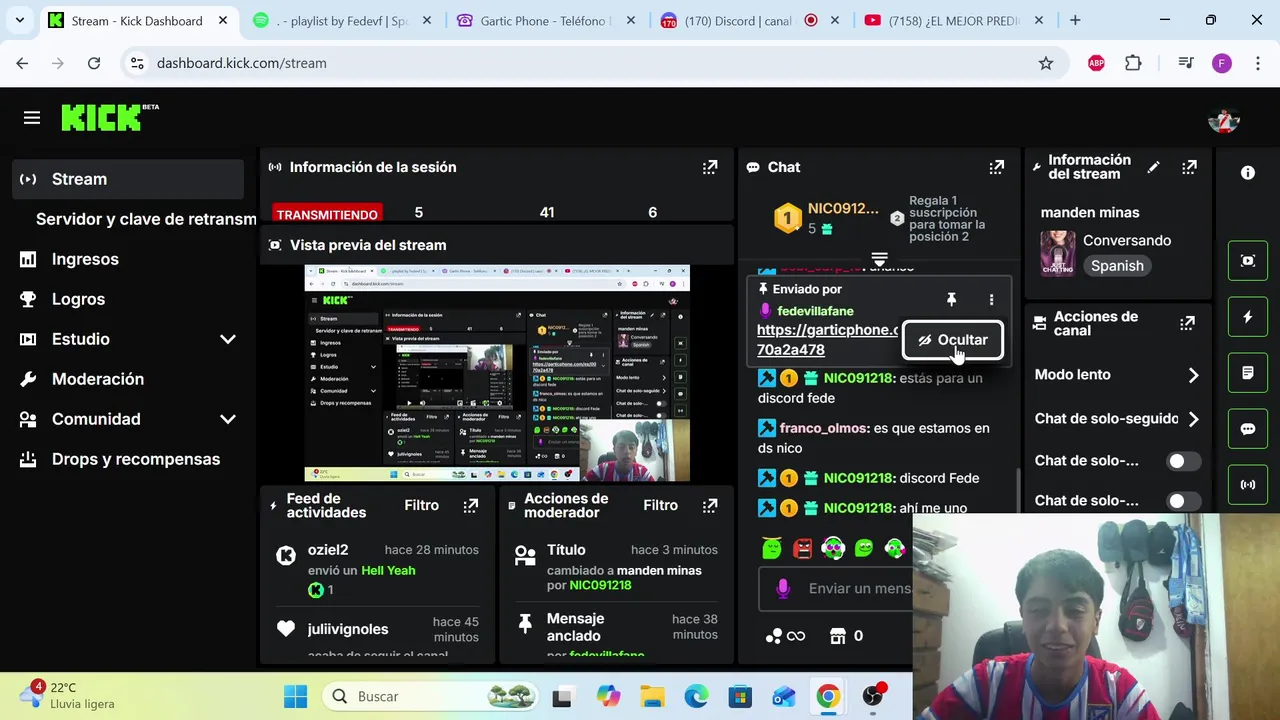
Task: Toggle the broadcast signal panel button in right rail
Action: [x=1248, y=485]
